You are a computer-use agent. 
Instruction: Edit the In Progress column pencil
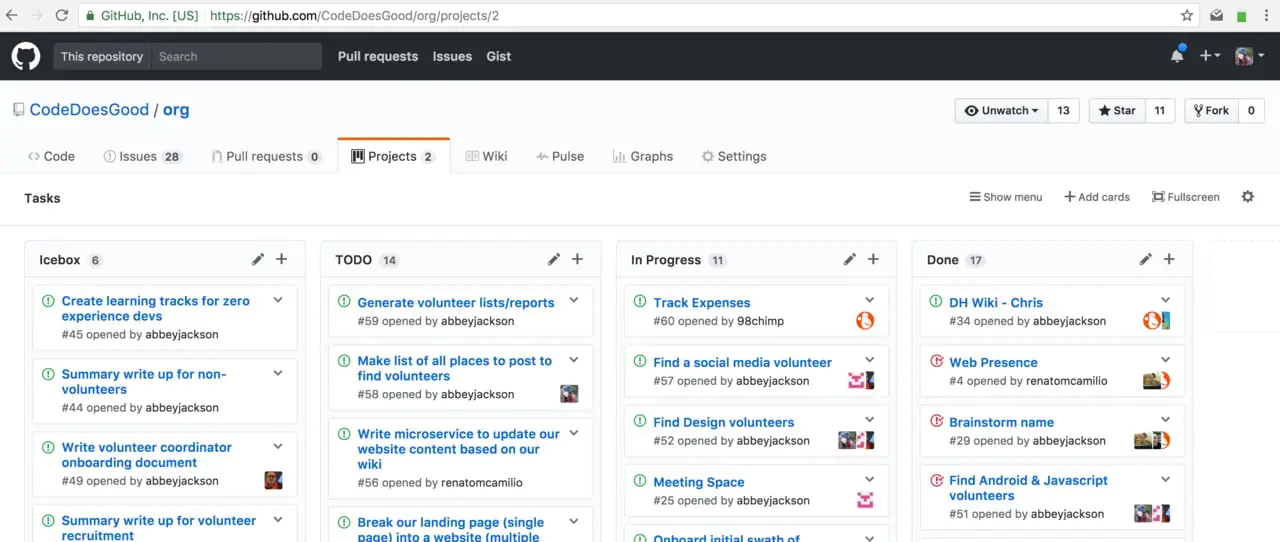(x=850, y=259)
